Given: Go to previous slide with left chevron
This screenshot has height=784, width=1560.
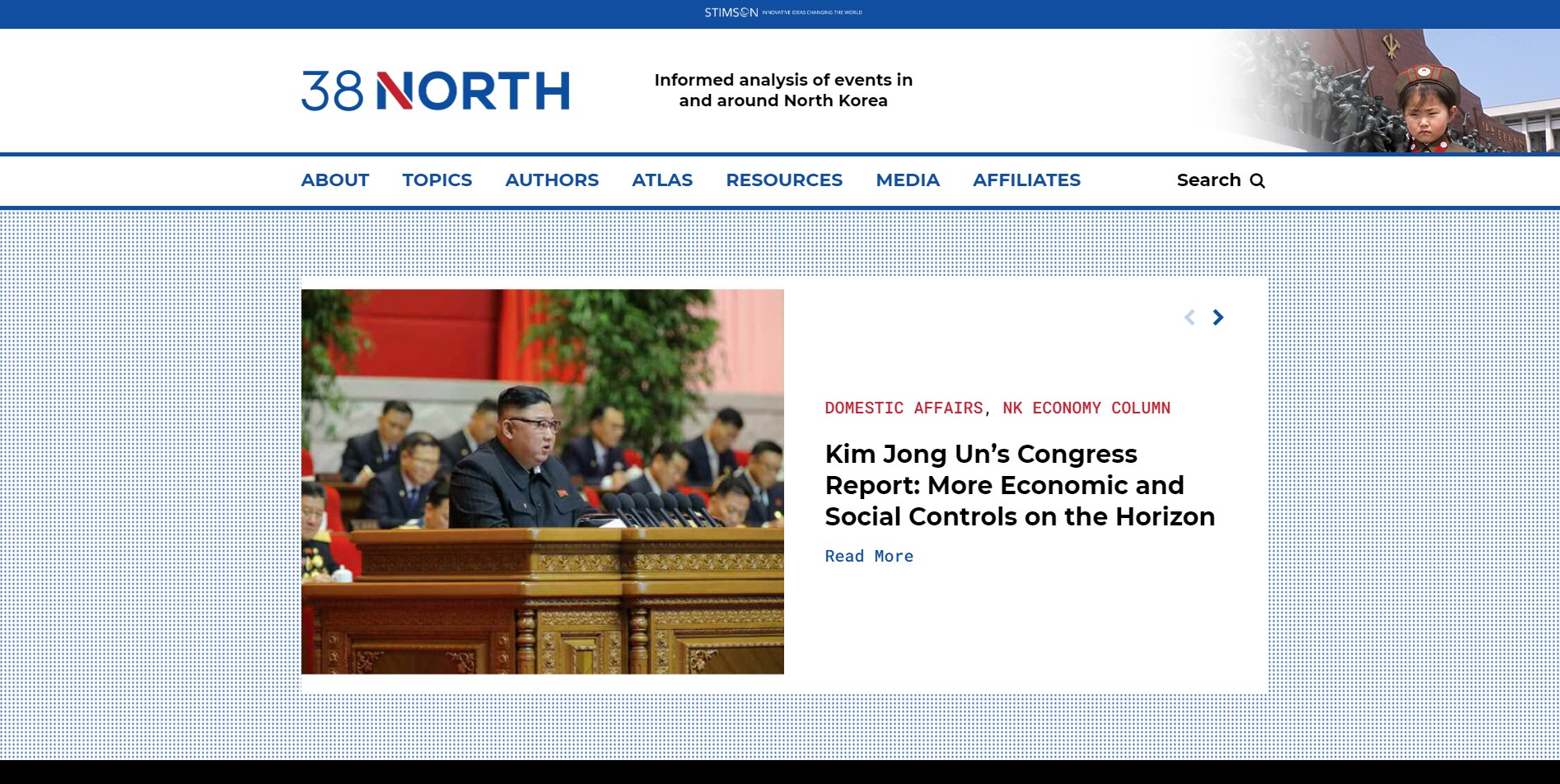Looking at the screenshot, I should [x=1189, y=318].
